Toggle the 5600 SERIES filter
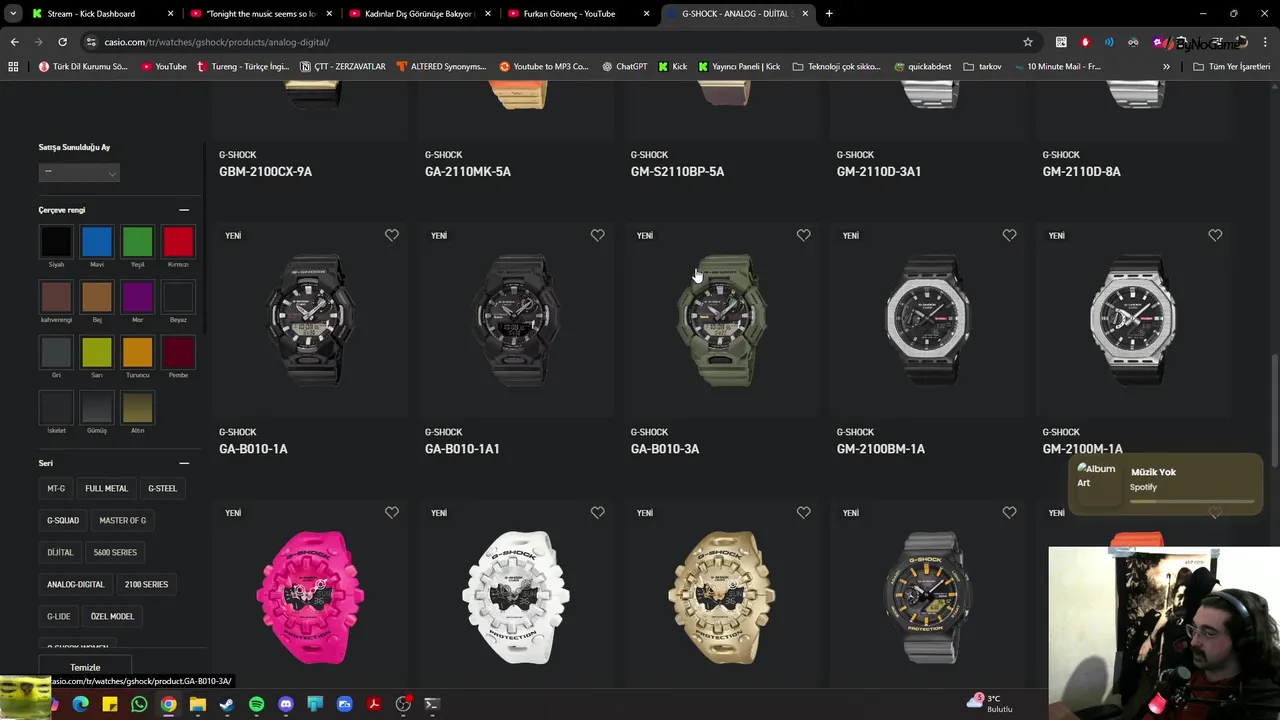This screenshot has height=720, width=1280. [x=115, y=552]
